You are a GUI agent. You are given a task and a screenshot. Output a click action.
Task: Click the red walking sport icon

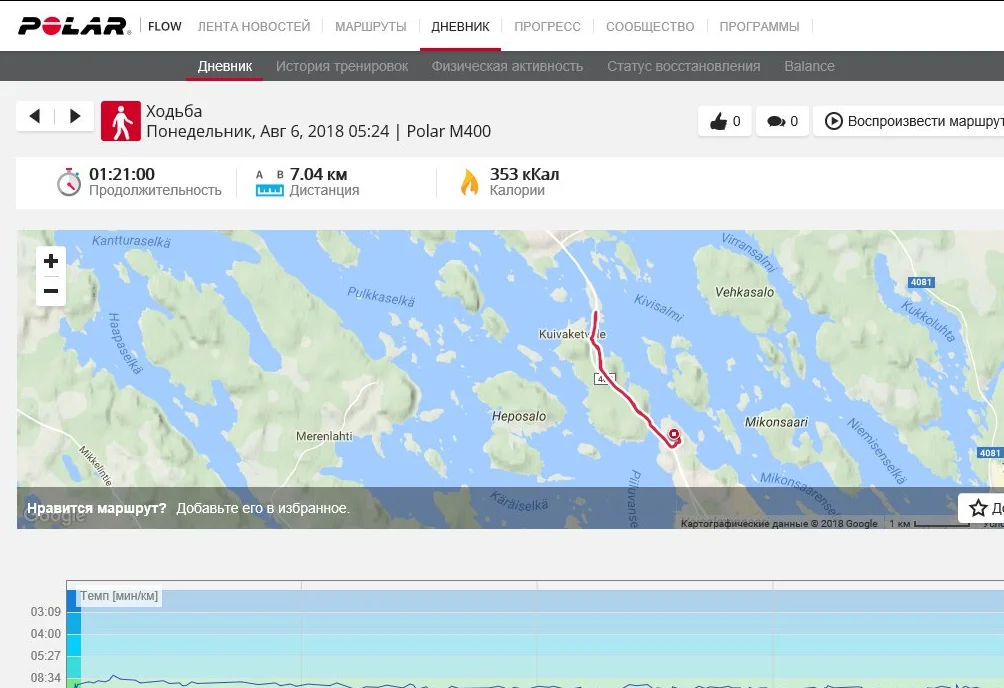click(x=121, y=121)
